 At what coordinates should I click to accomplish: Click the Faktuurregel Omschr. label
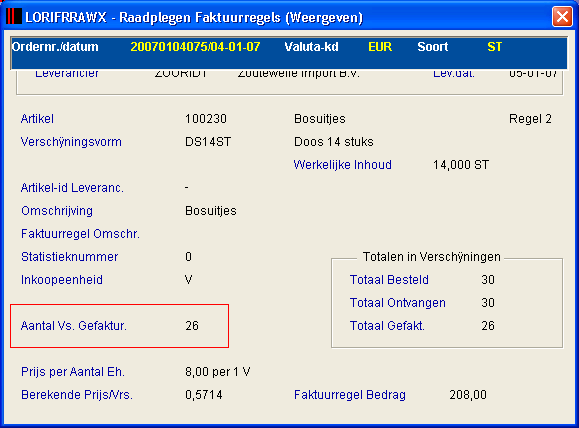[80, 234]
